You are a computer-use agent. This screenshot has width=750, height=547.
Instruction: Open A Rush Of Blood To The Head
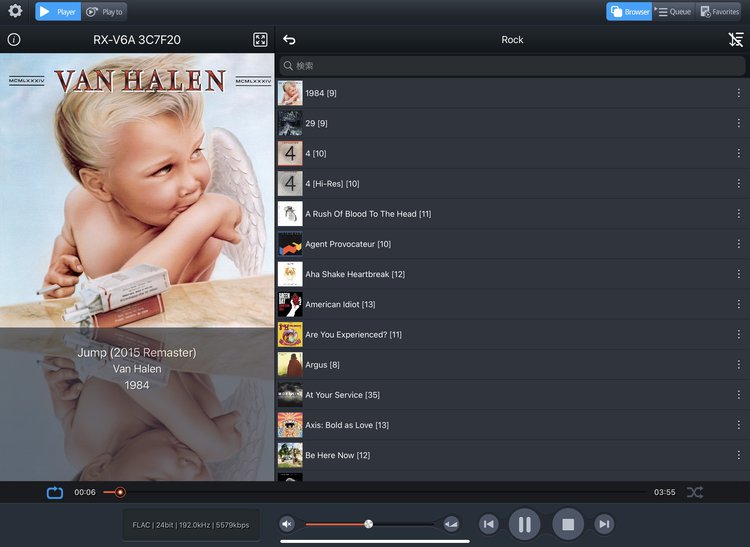coord(512,213)
